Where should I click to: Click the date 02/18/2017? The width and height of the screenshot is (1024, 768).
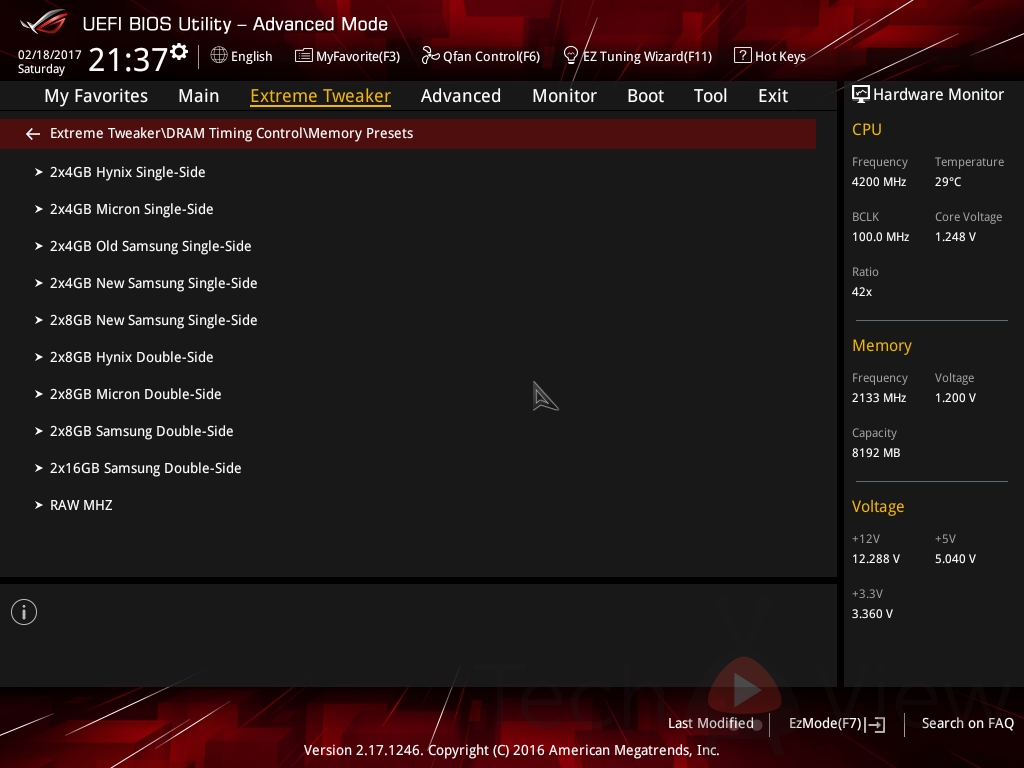pos(49,55)
